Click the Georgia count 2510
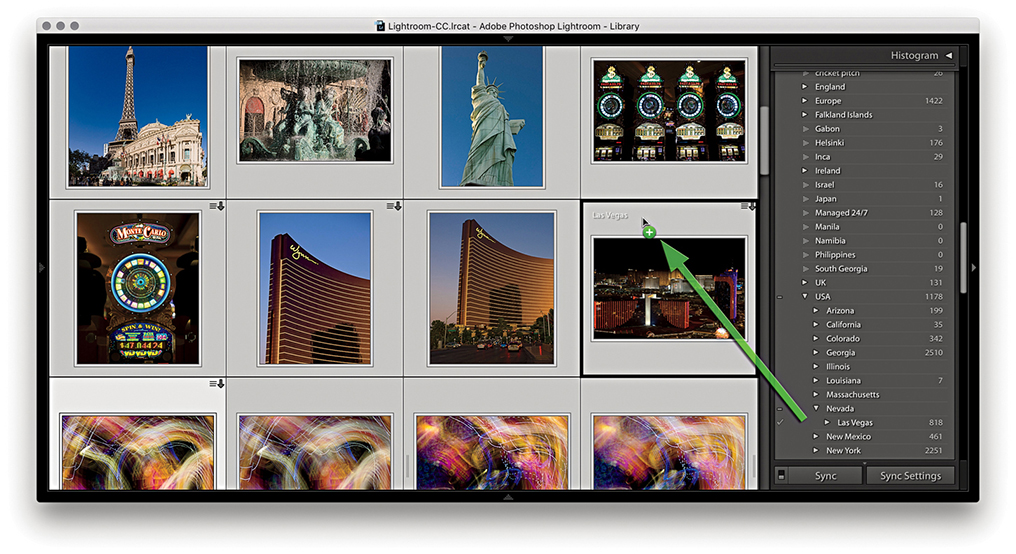 coord(934,352)
